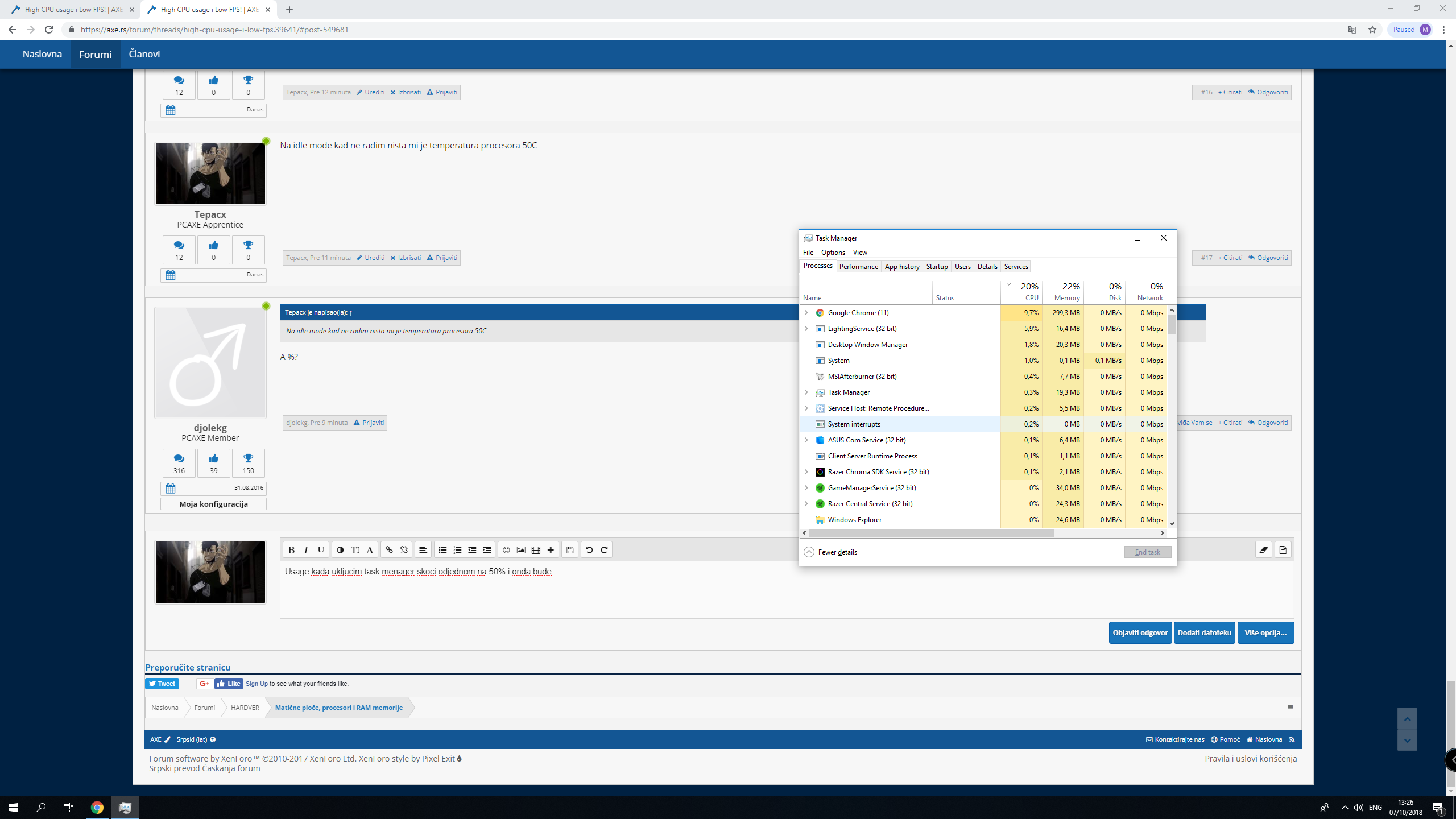Click Odgovoriti on post #17
The image size is (1456, 819).
pos(1268,258)
